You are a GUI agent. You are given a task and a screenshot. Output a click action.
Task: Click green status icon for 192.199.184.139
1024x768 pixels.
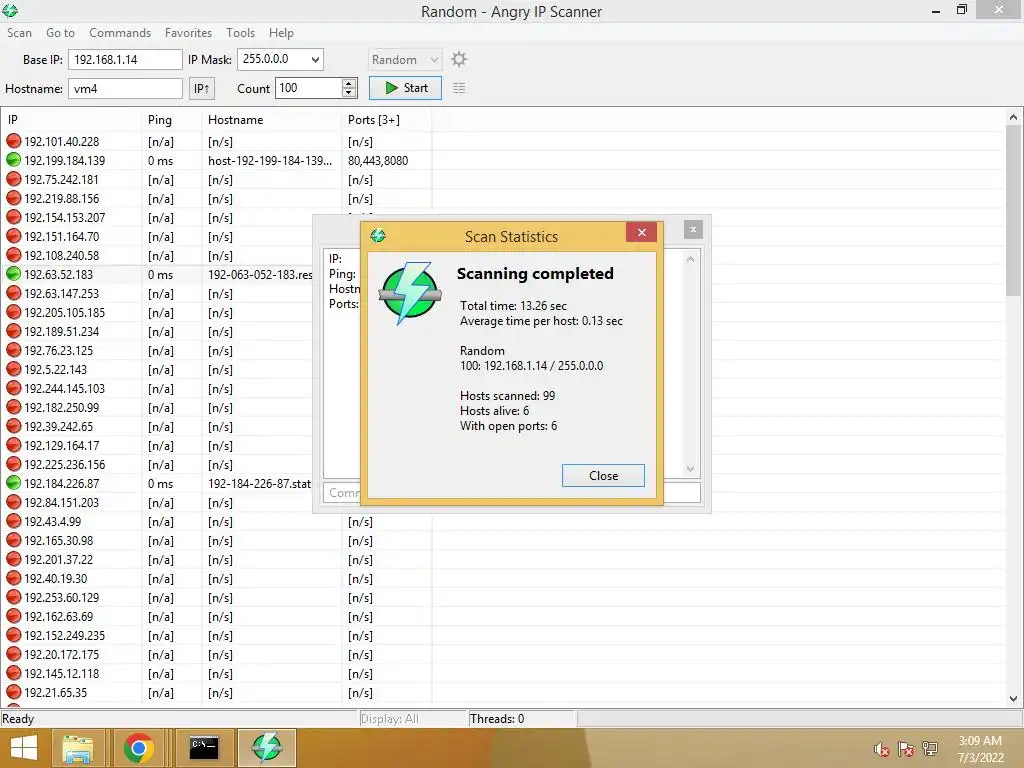click(x=13, y=160)
